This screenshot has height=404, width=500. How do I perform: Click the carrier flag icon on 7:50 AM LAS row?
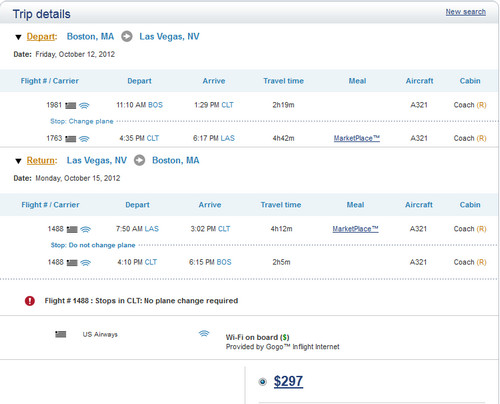point(72,229)
